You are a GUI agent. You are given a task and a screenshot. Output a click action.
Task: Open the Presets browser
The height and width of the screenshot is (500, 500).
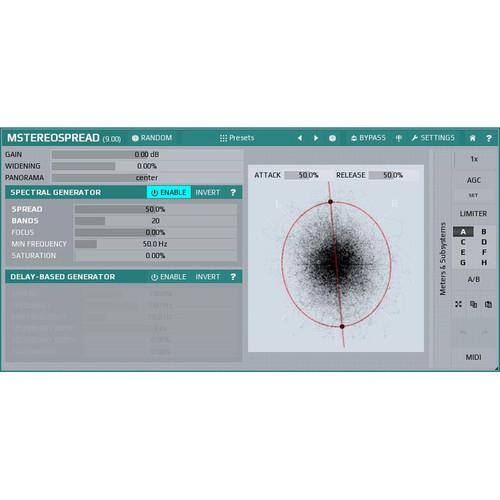pyautogui.click(x=237, y=138)
